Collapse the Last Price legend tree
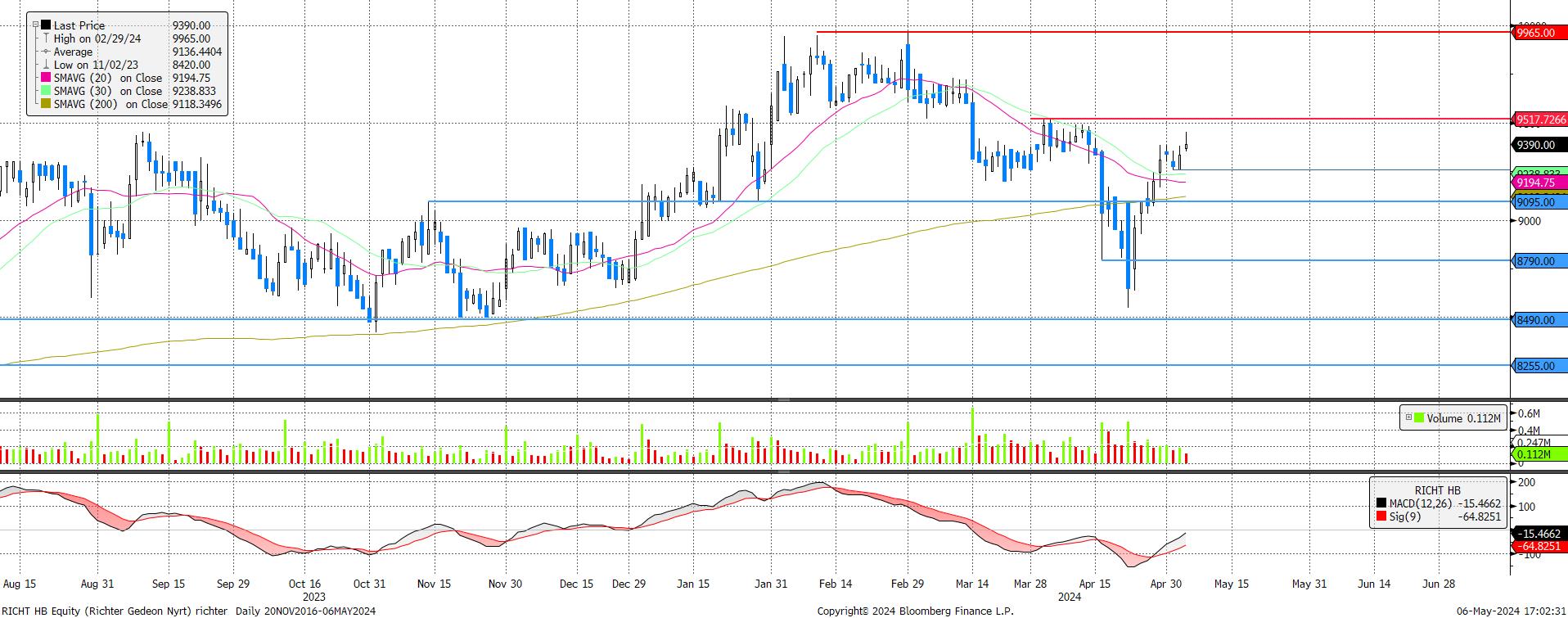This screenshot has height=618, width=1568. tap(35, 25)
